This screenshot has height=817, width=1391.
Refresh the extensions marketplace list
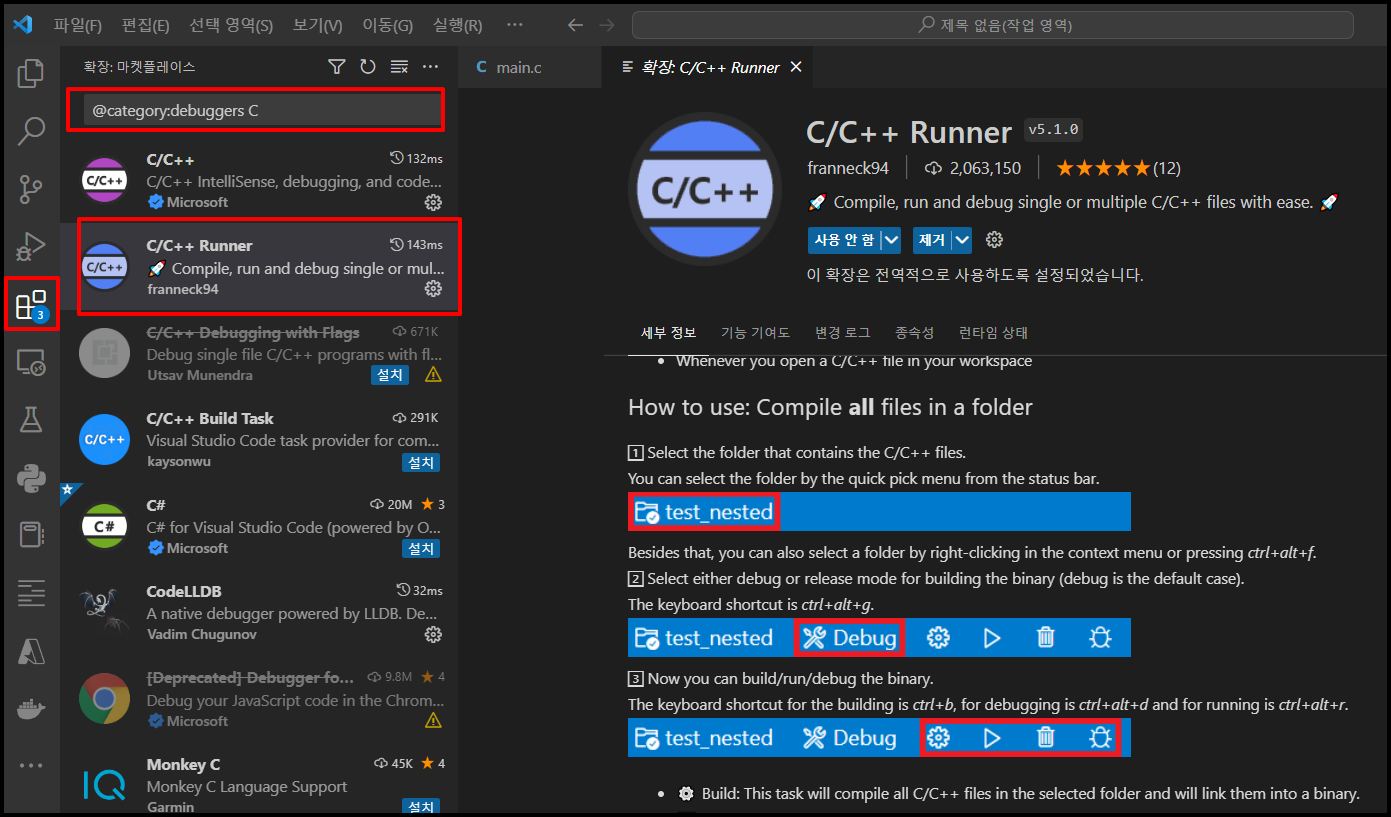tap(368, 67)
